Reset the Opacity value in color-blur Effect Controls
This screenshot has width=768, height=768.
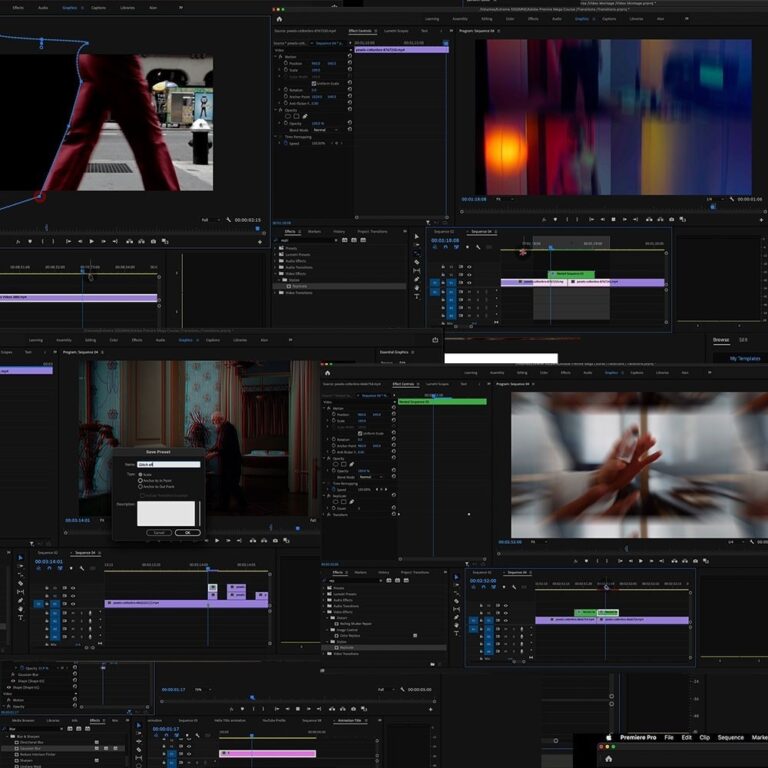click(350, 123)
